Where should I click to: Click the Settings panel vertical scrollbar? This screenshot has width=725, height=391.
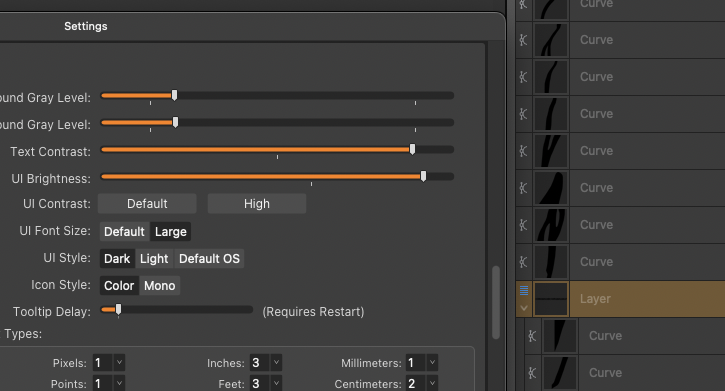coord(496,302)
